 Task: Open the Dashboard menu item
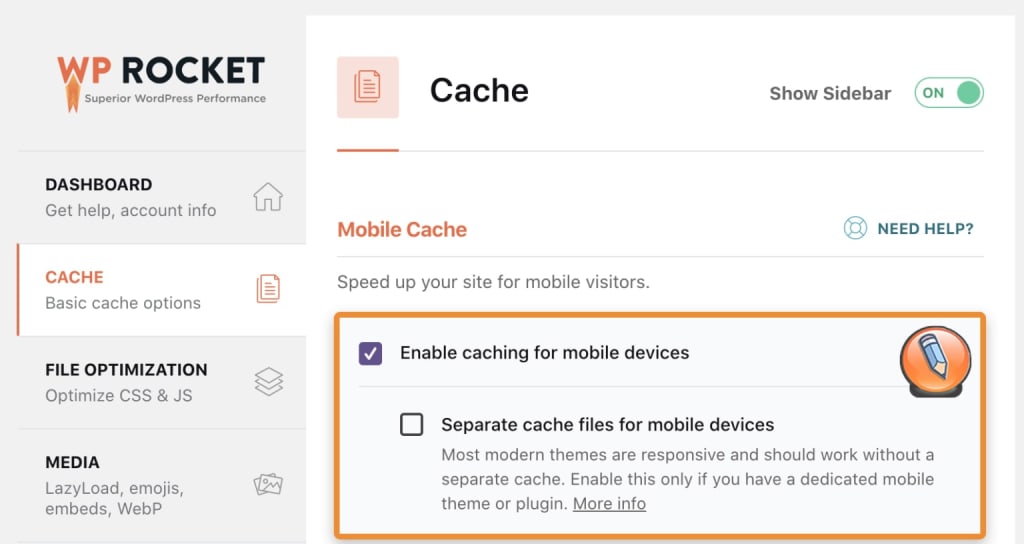click(130, 197)
